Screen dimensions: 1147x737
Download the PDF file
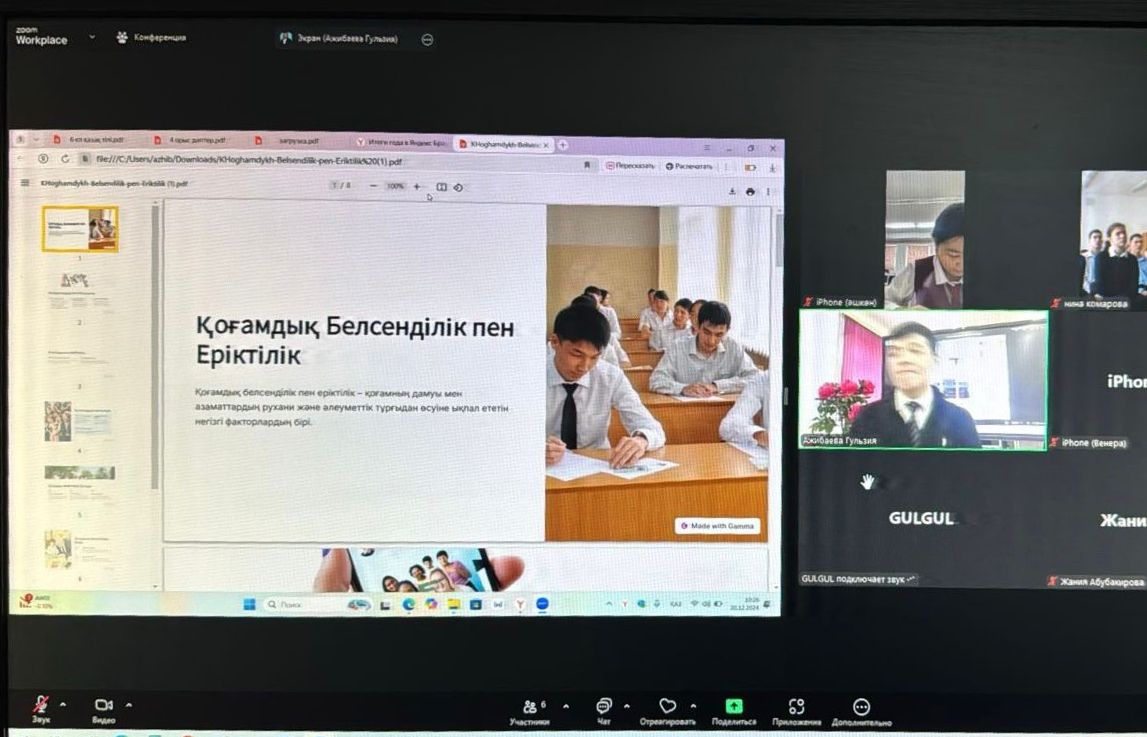point(732,192)
